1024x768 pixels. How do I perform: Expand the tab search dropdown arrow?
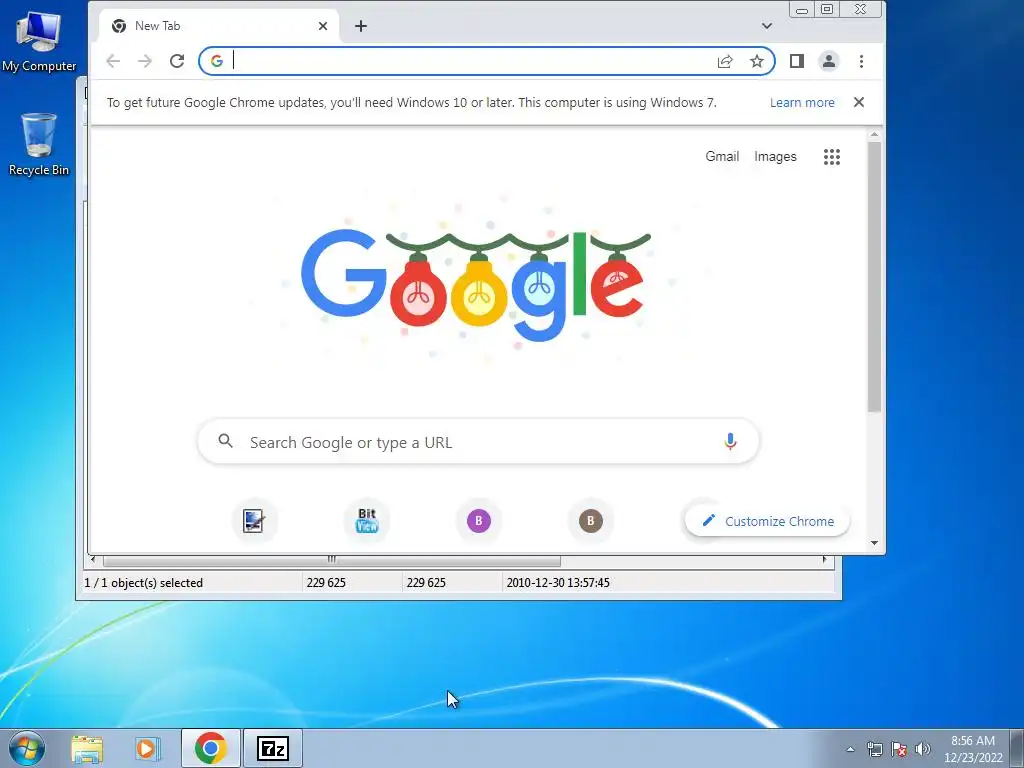click(767, 26)
